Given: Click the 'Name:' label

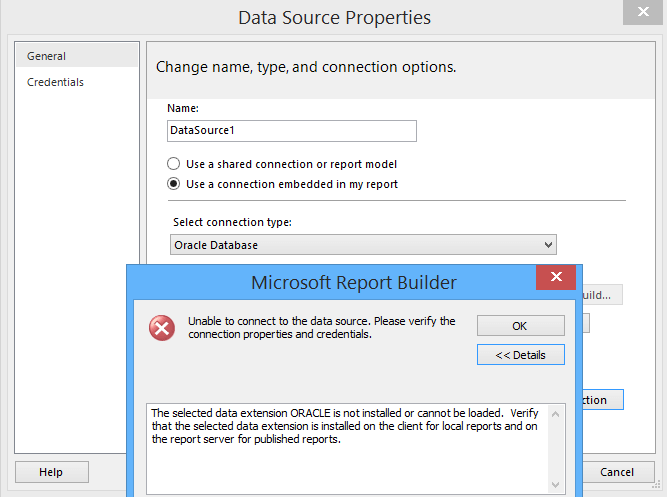Looking at the screenshot, I should 183,109.
